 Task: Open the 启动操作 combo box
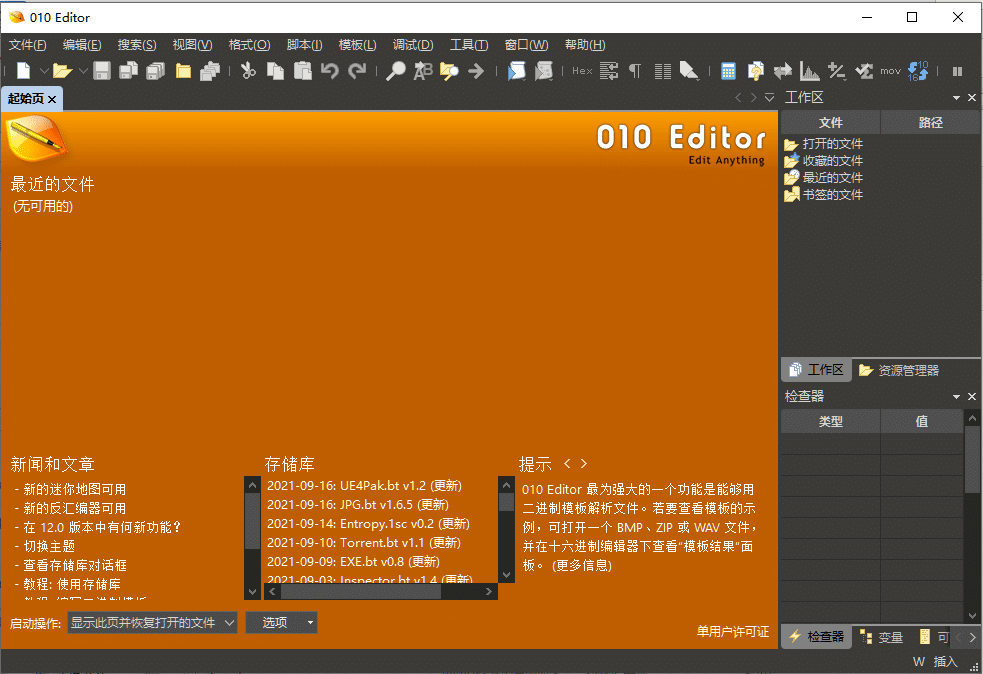tap(152, 623)
